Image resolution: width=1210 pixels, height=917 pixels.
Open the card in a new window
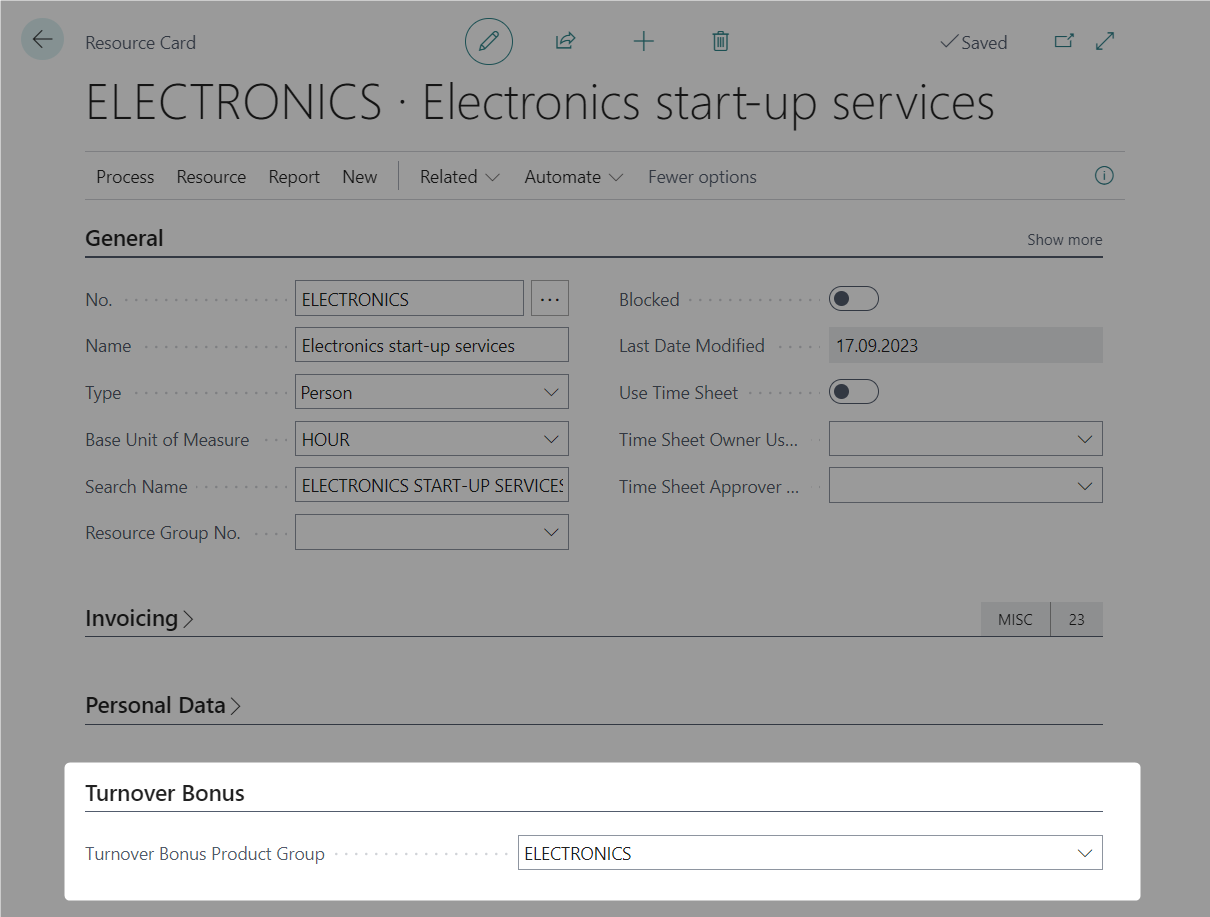click(x=1064, y=42)
